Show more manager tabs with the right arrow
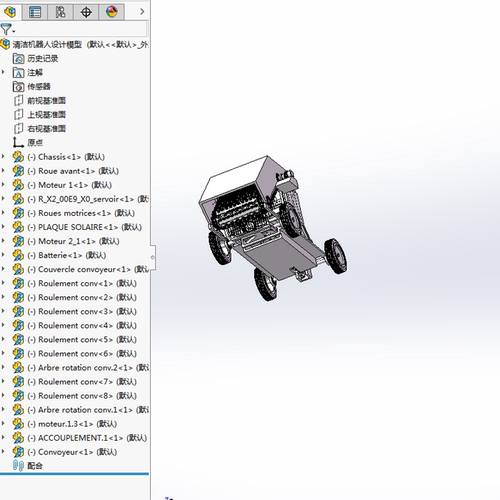 [142, 12]
